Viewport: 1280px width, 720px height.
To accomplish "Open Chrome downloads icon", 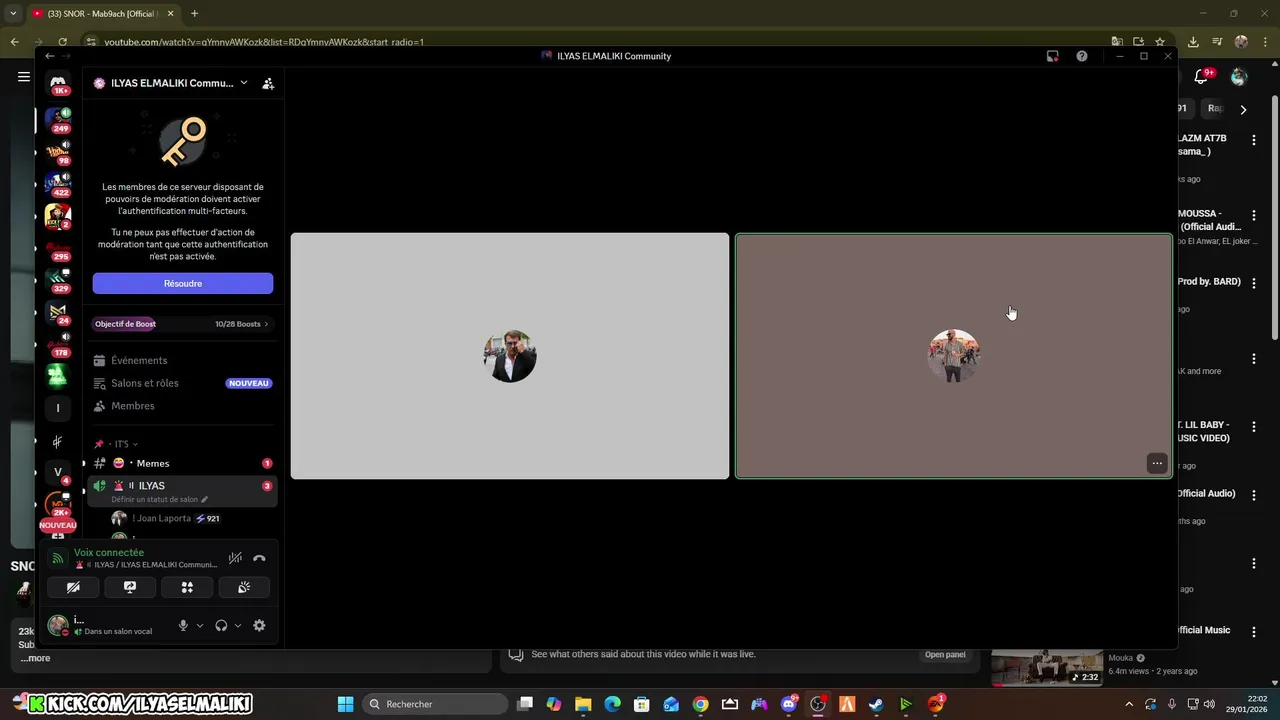I will click(x=1193, y=42).
